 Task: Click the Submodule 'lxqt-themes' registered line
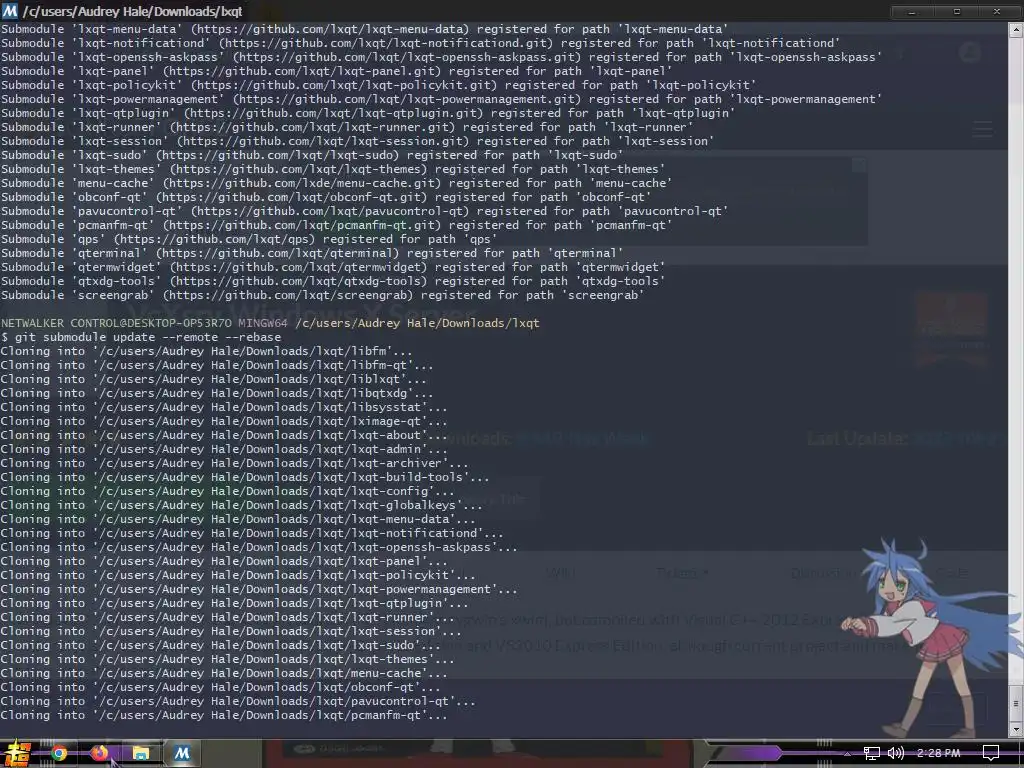coord(333,169)
